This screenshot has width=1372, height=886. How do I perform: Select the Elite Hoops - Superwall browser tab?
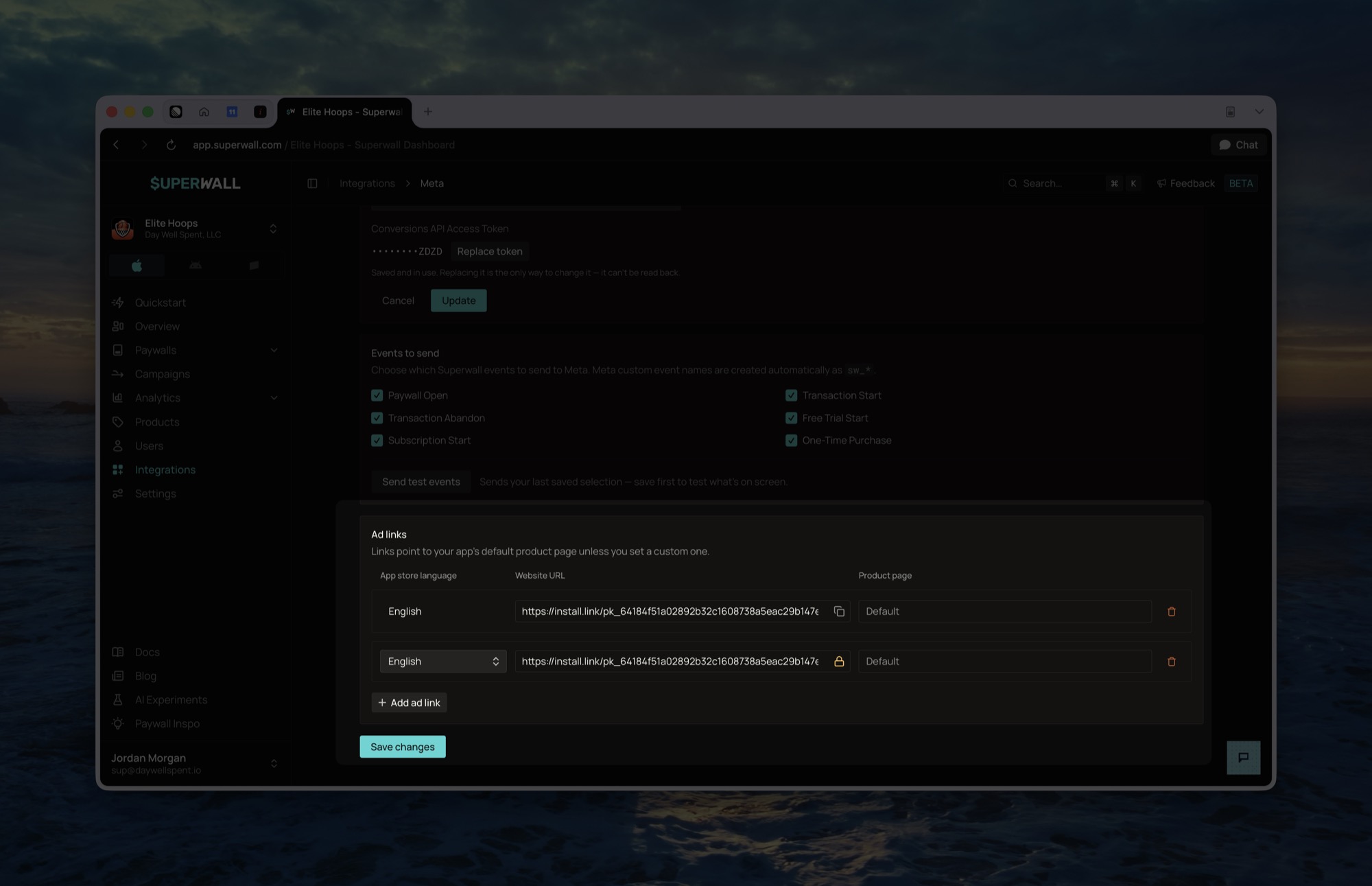[344, 112]
